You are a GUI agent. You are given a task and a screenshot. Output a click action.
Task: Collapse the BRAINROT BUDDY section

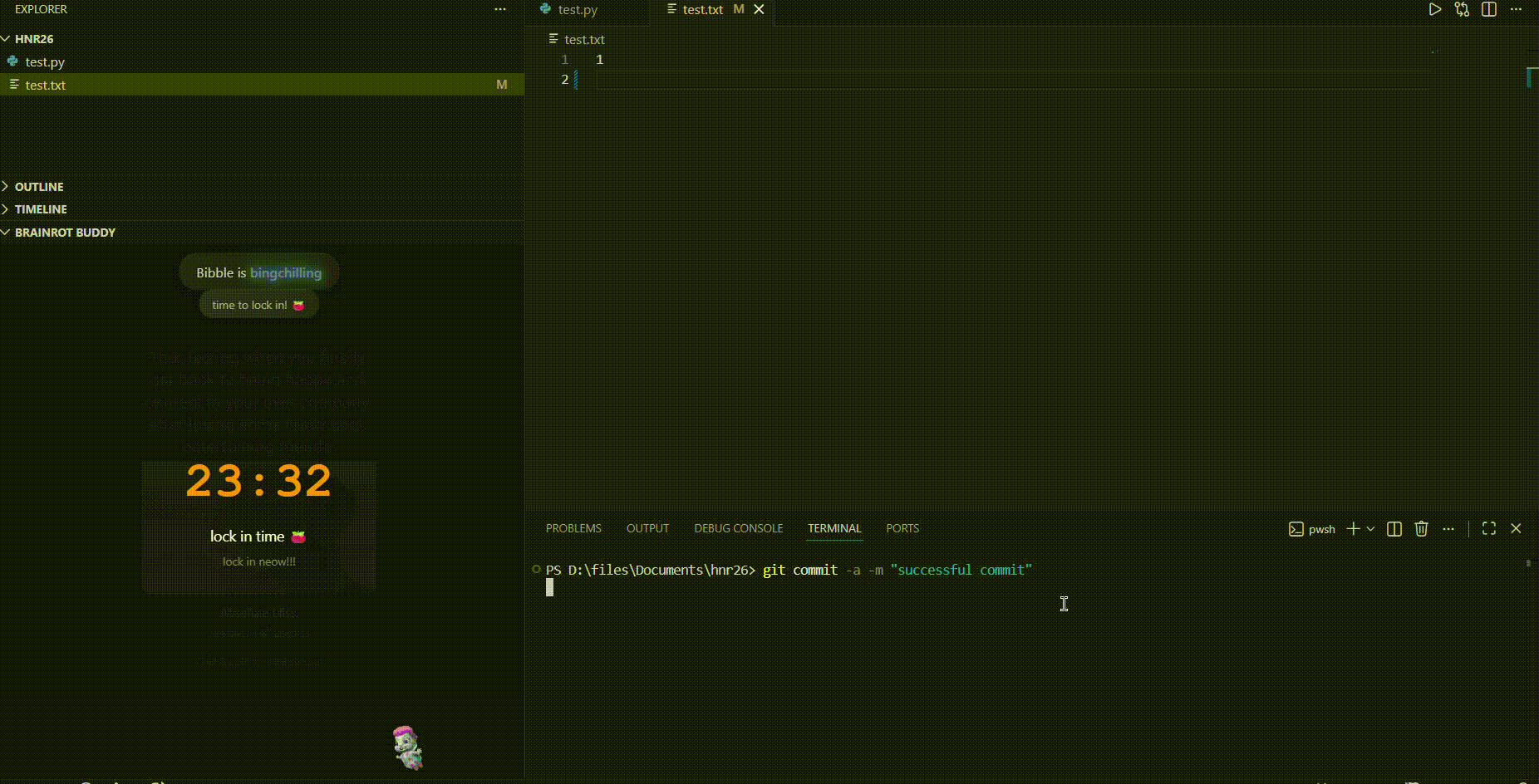coord(64,233)
